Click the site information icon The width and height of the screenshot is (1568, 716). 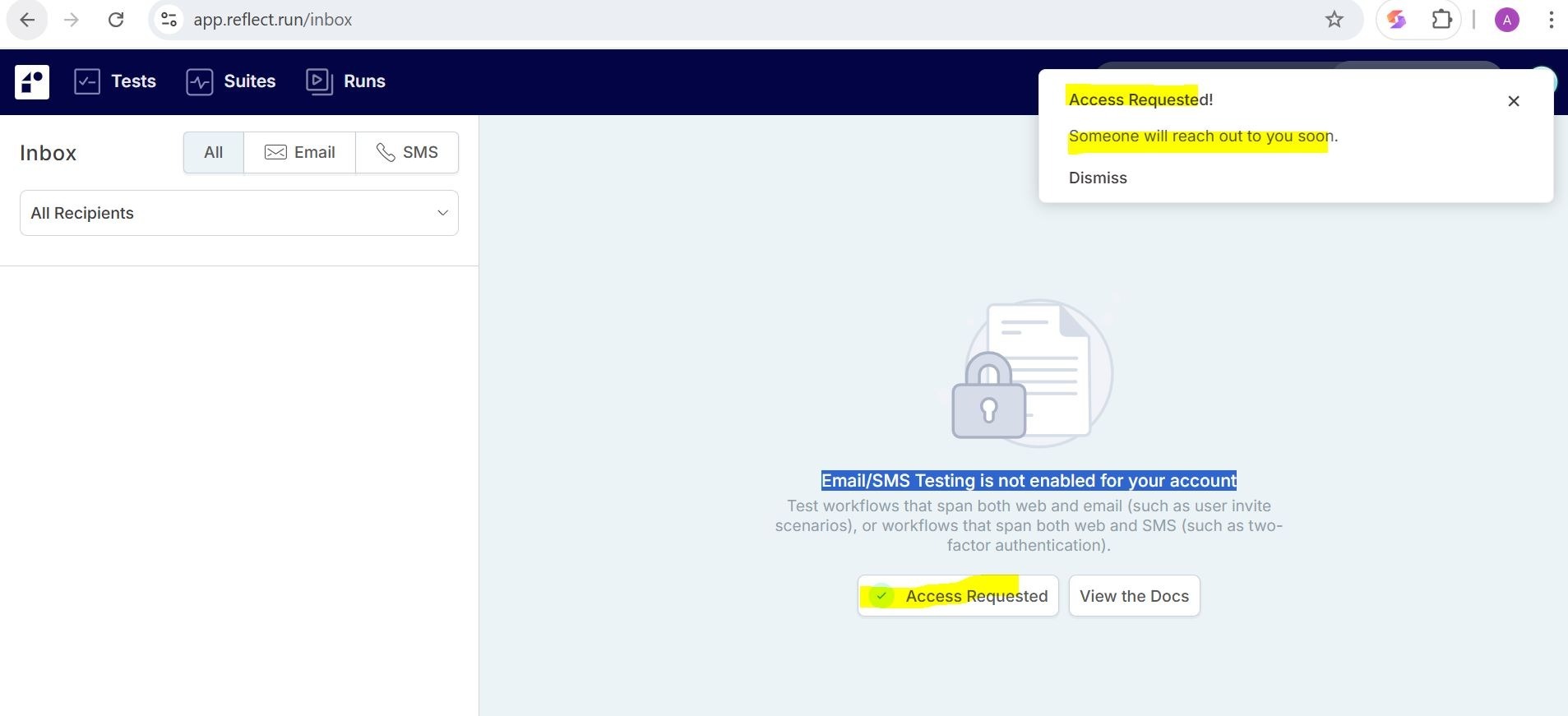169,20
